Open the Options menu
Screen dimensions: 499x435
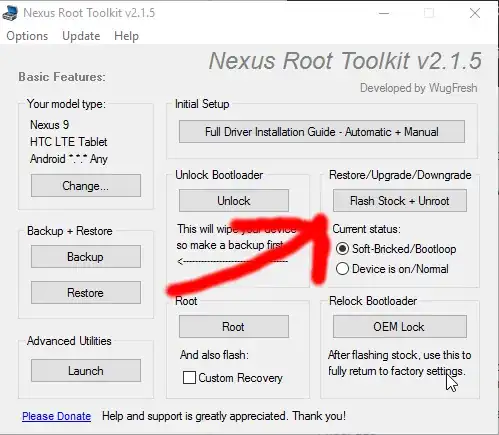[x=27, y=36]
